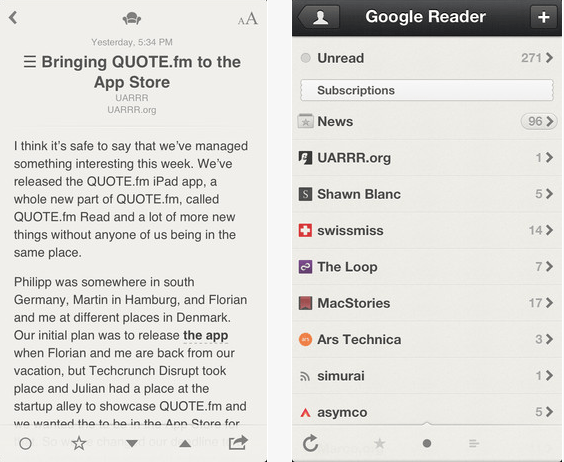Go to previous article up arrow
564x462 pixels.
185,443
